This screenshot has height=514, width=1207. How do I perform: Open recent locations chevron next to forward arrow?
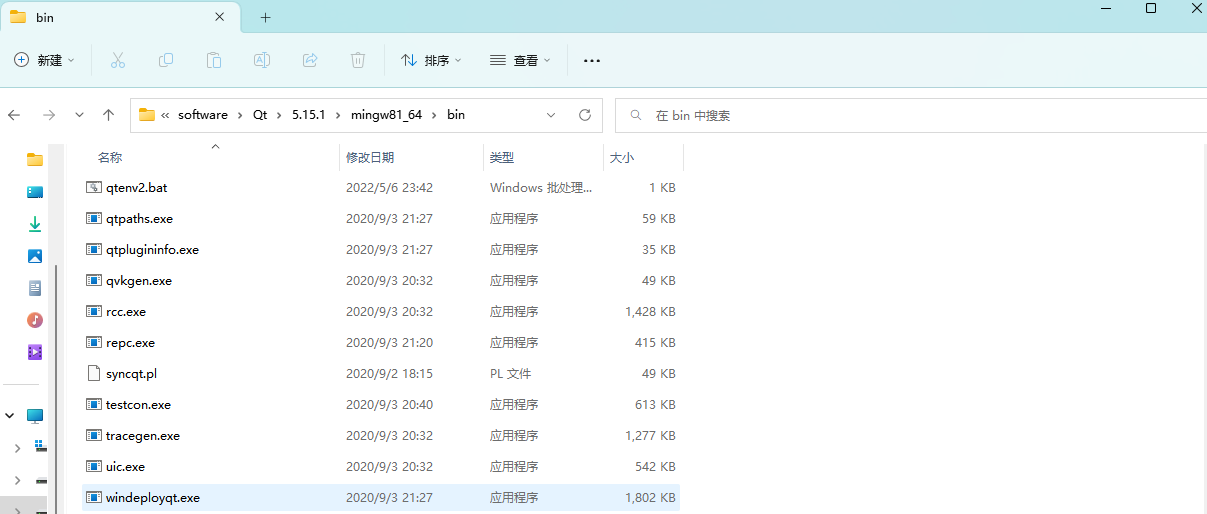(x=79, y=115)
